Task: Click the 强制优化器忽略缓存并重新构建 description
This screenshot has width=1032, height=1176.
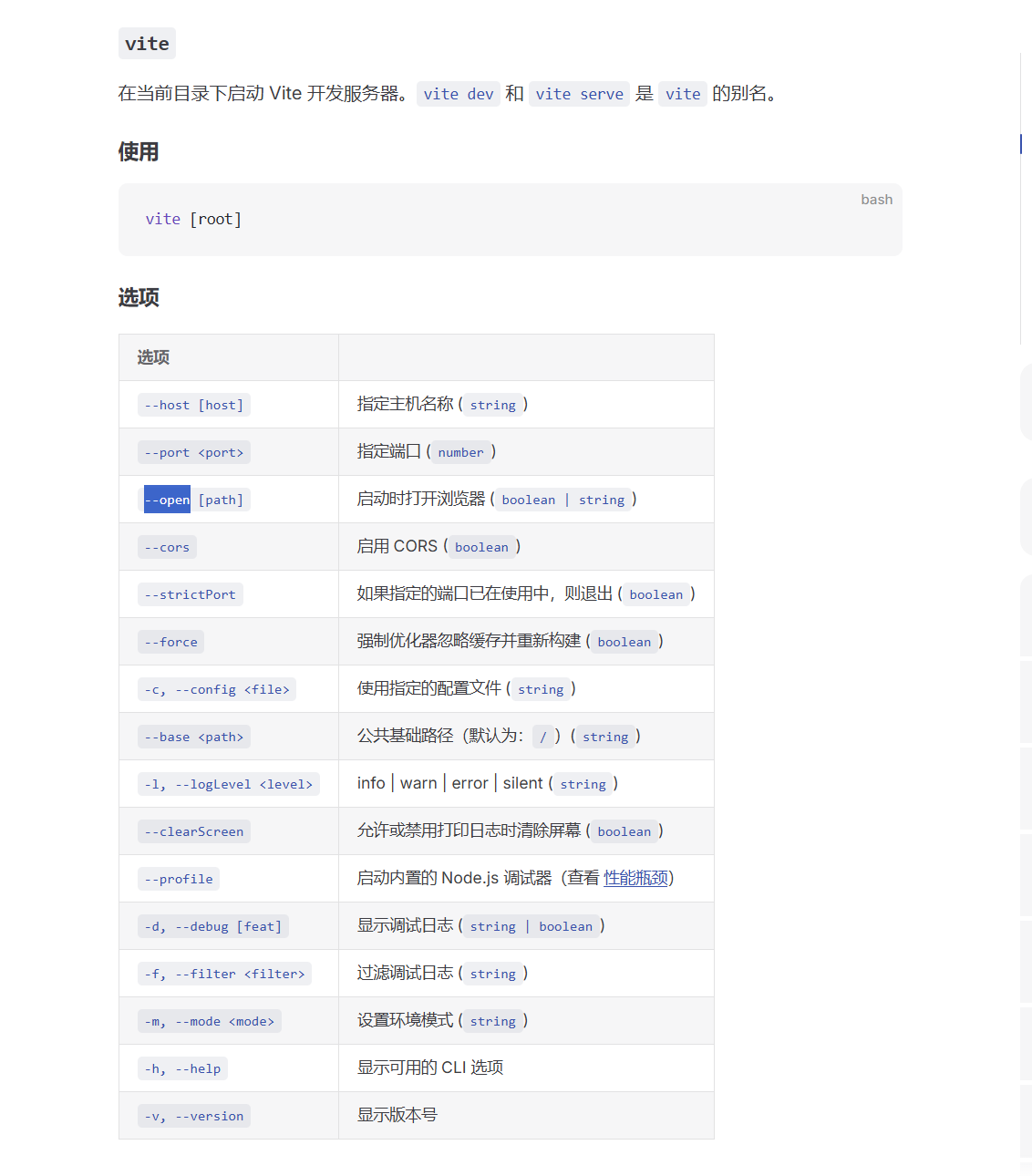Action: (469, 641)
